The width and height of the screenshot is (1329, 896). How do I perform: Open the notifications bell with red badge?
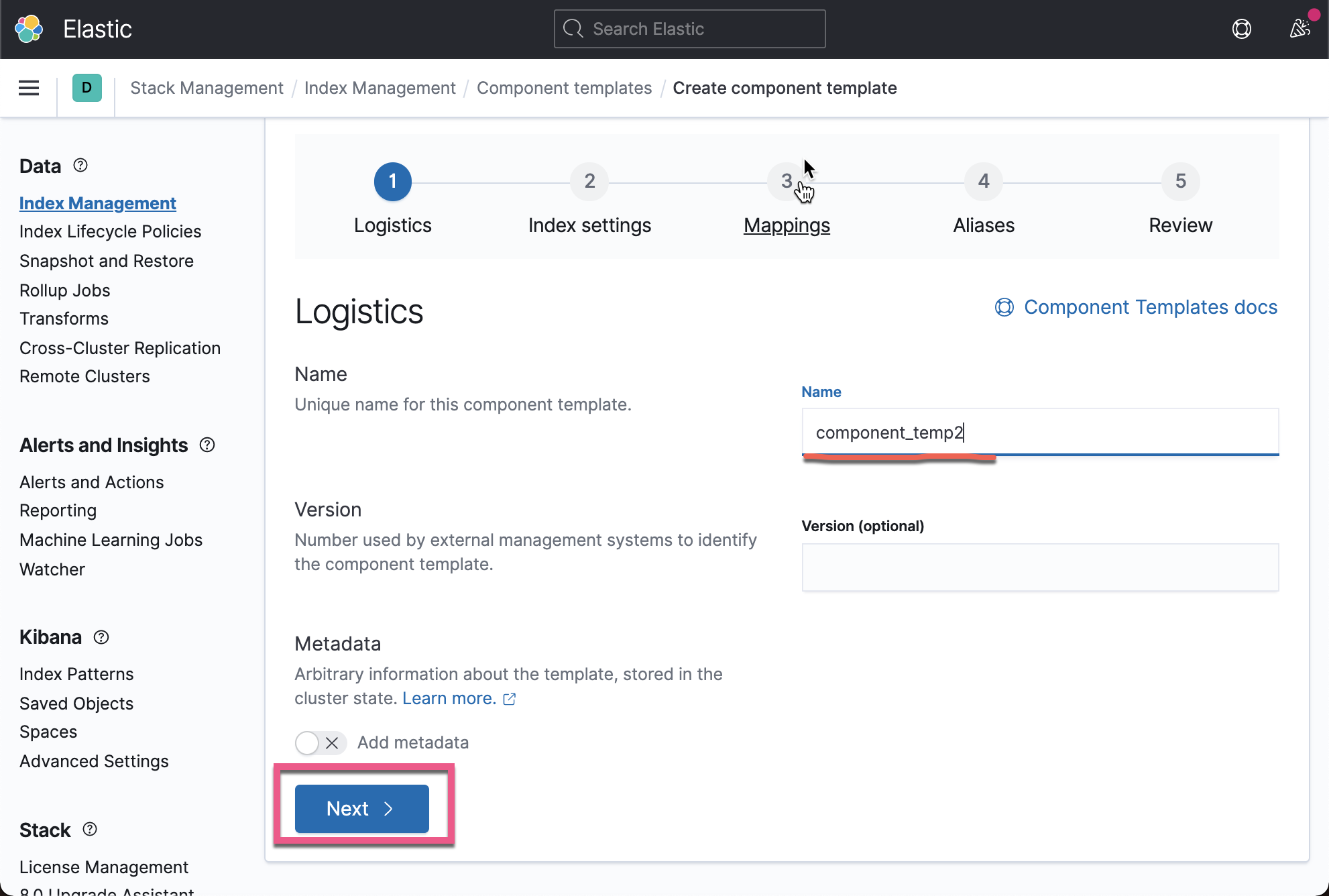[1299, 29]
